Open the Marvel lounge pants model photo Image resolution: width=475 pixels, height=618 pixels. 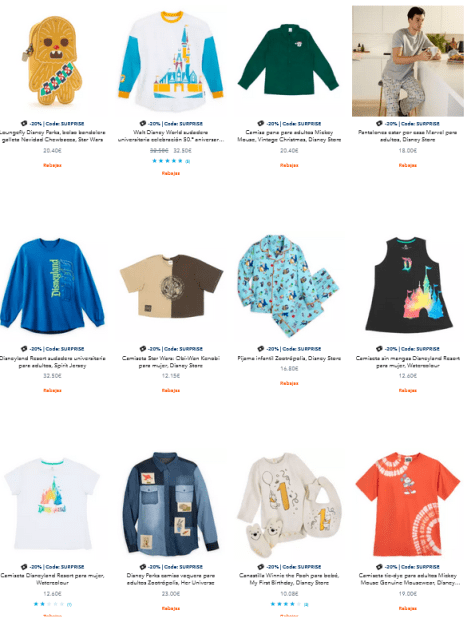coord(408,61)
